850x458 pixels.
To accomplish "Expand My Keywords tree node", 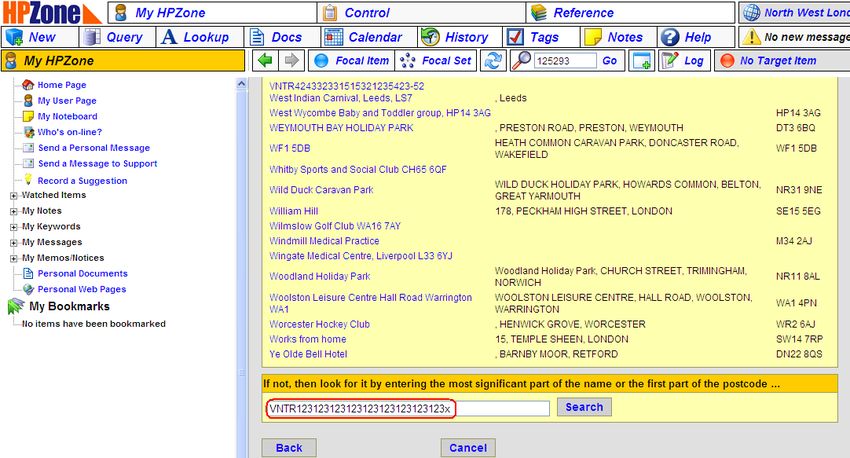I will (14, 227).
